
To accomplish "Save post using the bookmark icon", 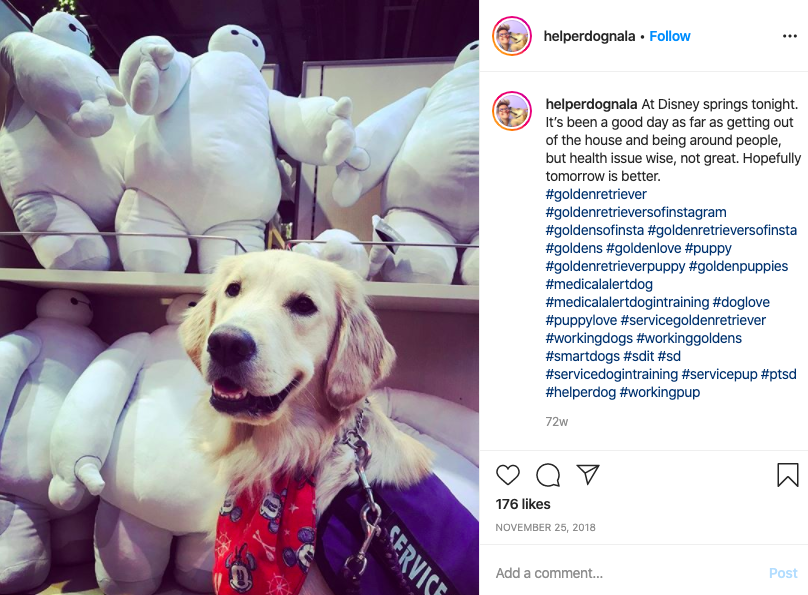I will tap(787, 474).
